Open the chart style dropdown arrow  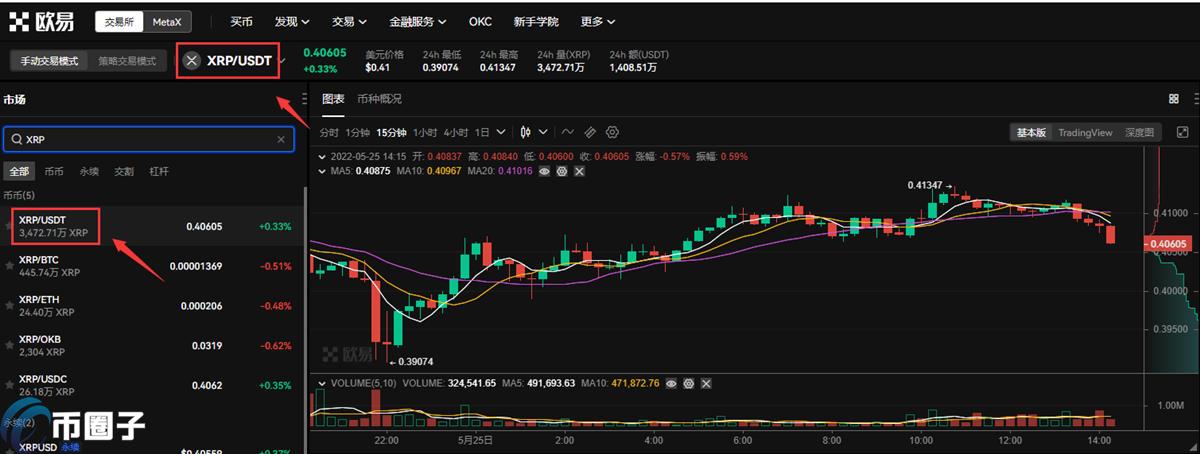click(x=543, y=131)
